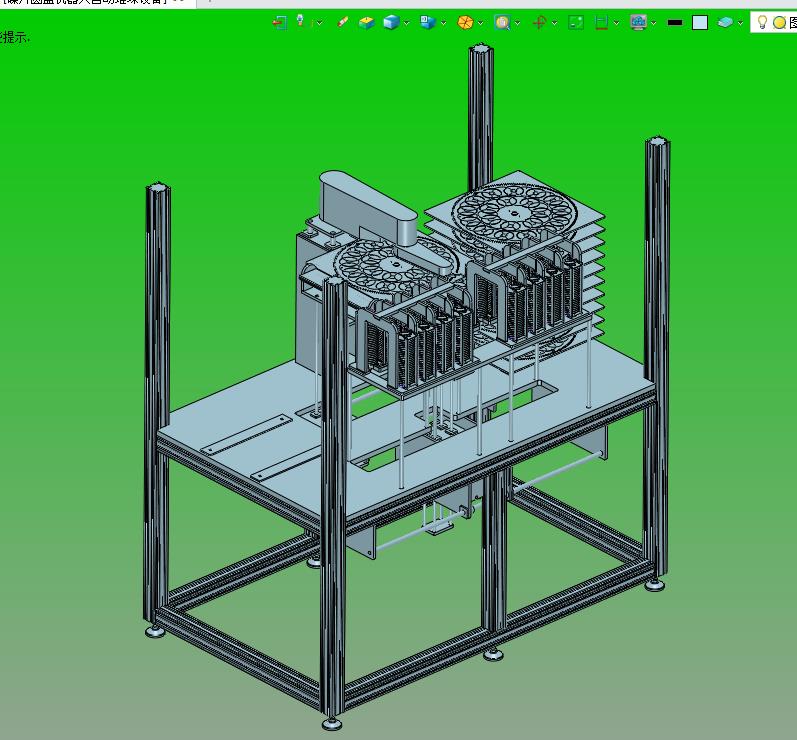
Task: Click the blue cube view-orientation icon
Action: pyautogui.click(x=428, y=22)
